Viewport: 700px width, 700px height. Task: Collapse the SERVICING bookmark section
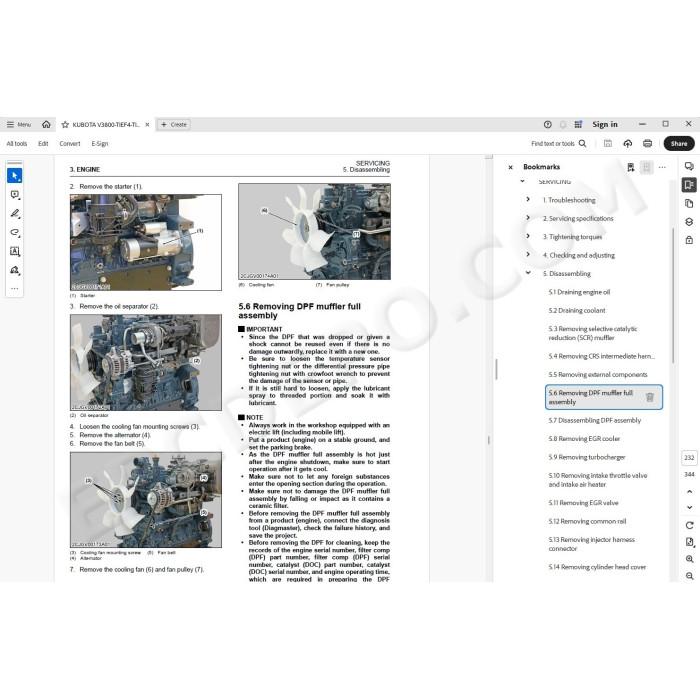(522, 181)
